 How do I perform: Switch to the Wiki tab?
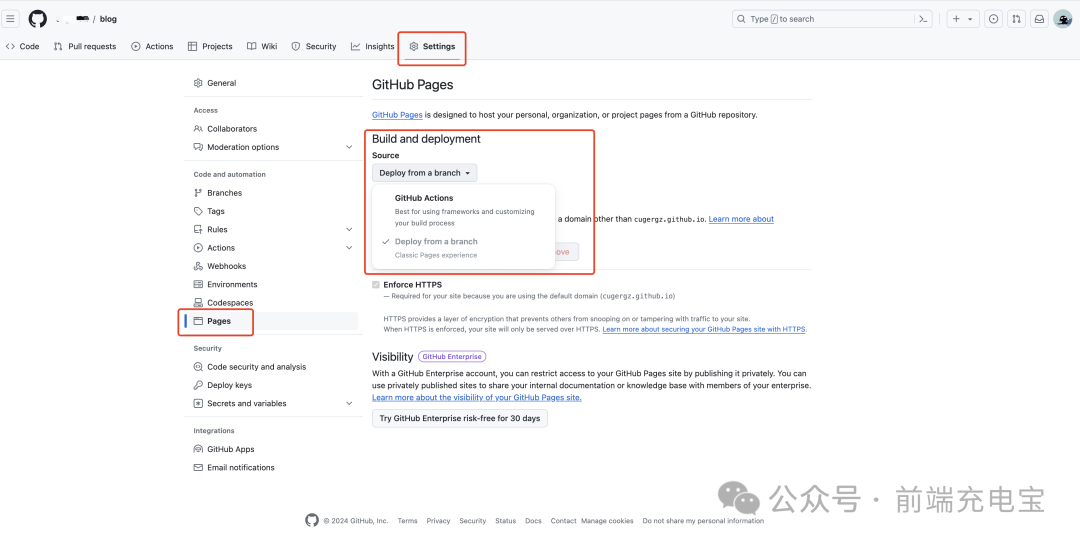[262, 47]
